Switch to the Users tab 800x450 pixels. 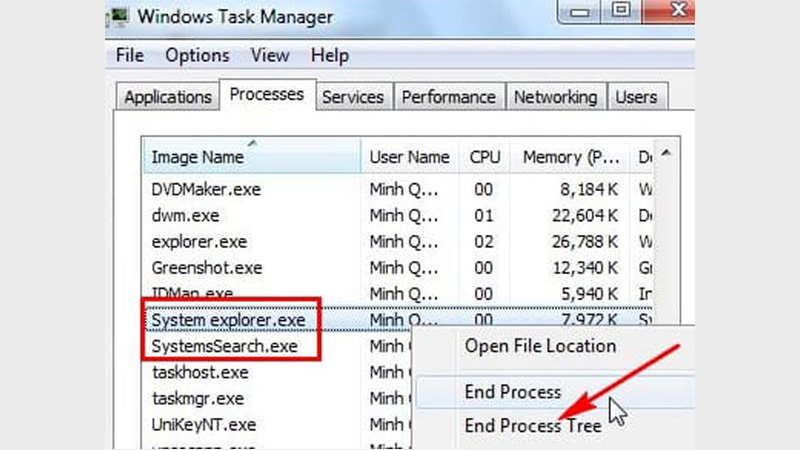637,97
